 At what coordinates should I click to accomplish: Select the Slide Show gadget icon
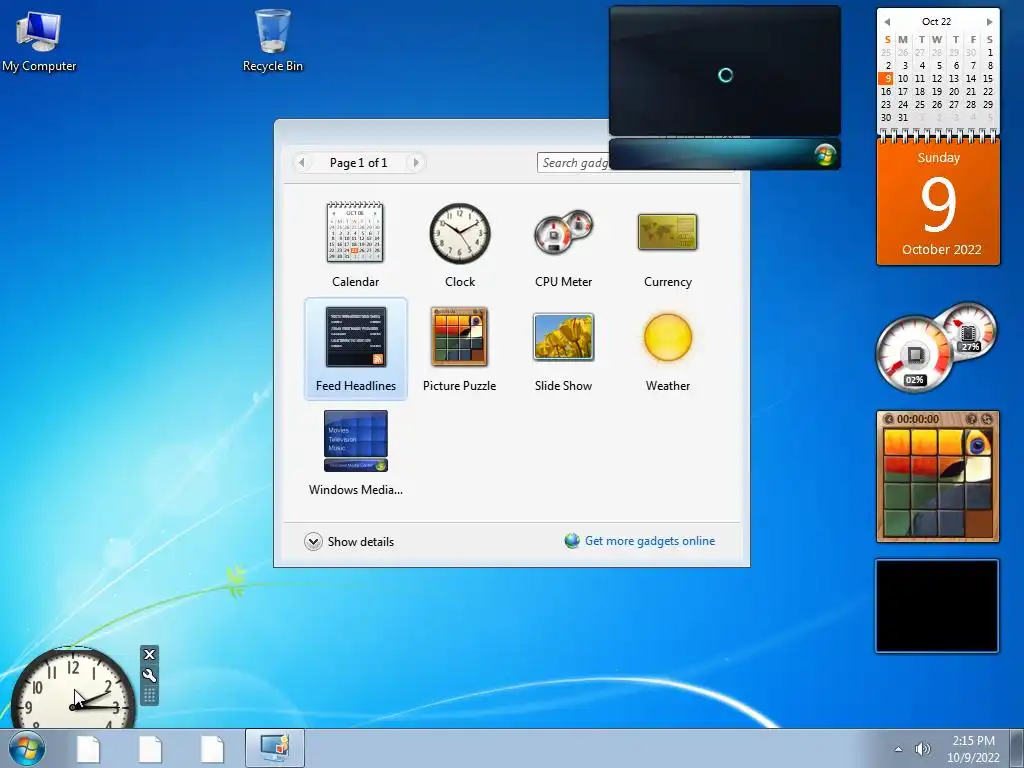(x=564, y=337)
